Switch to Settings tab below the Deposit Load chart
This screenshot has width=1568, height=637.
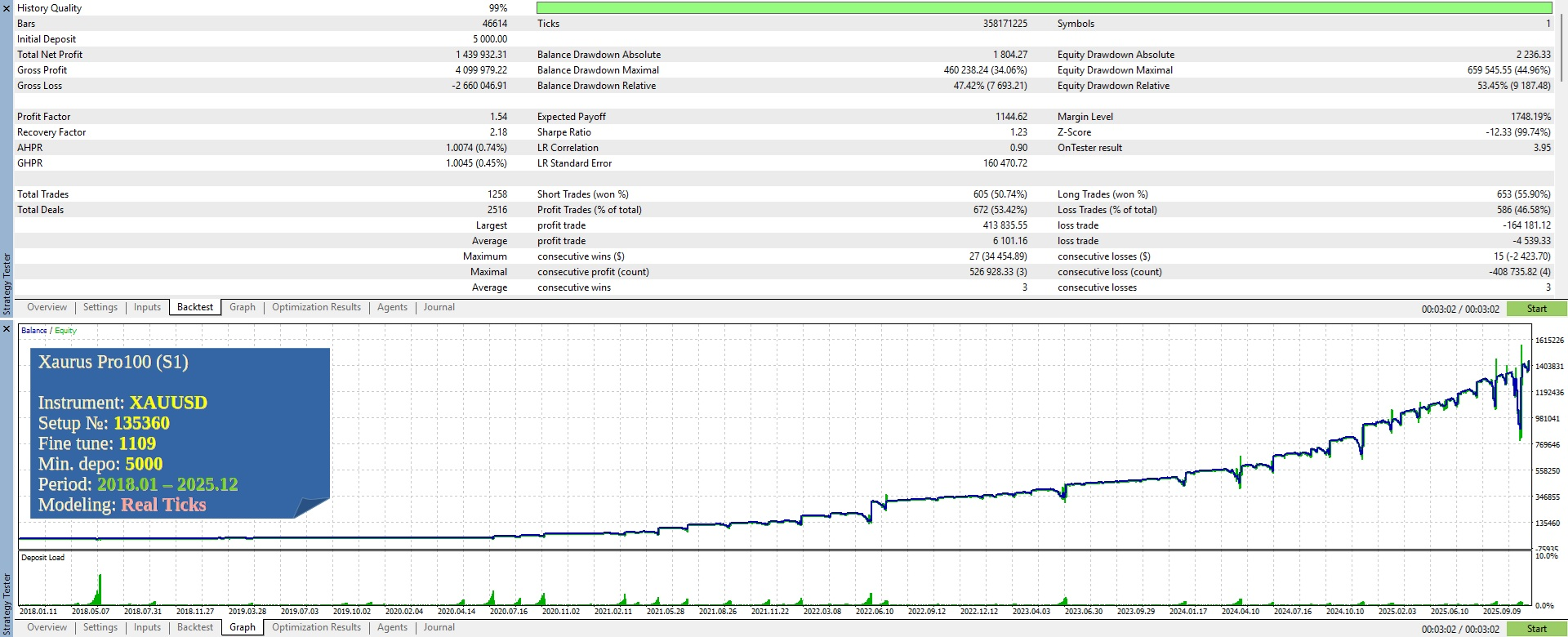pos(100,627)
